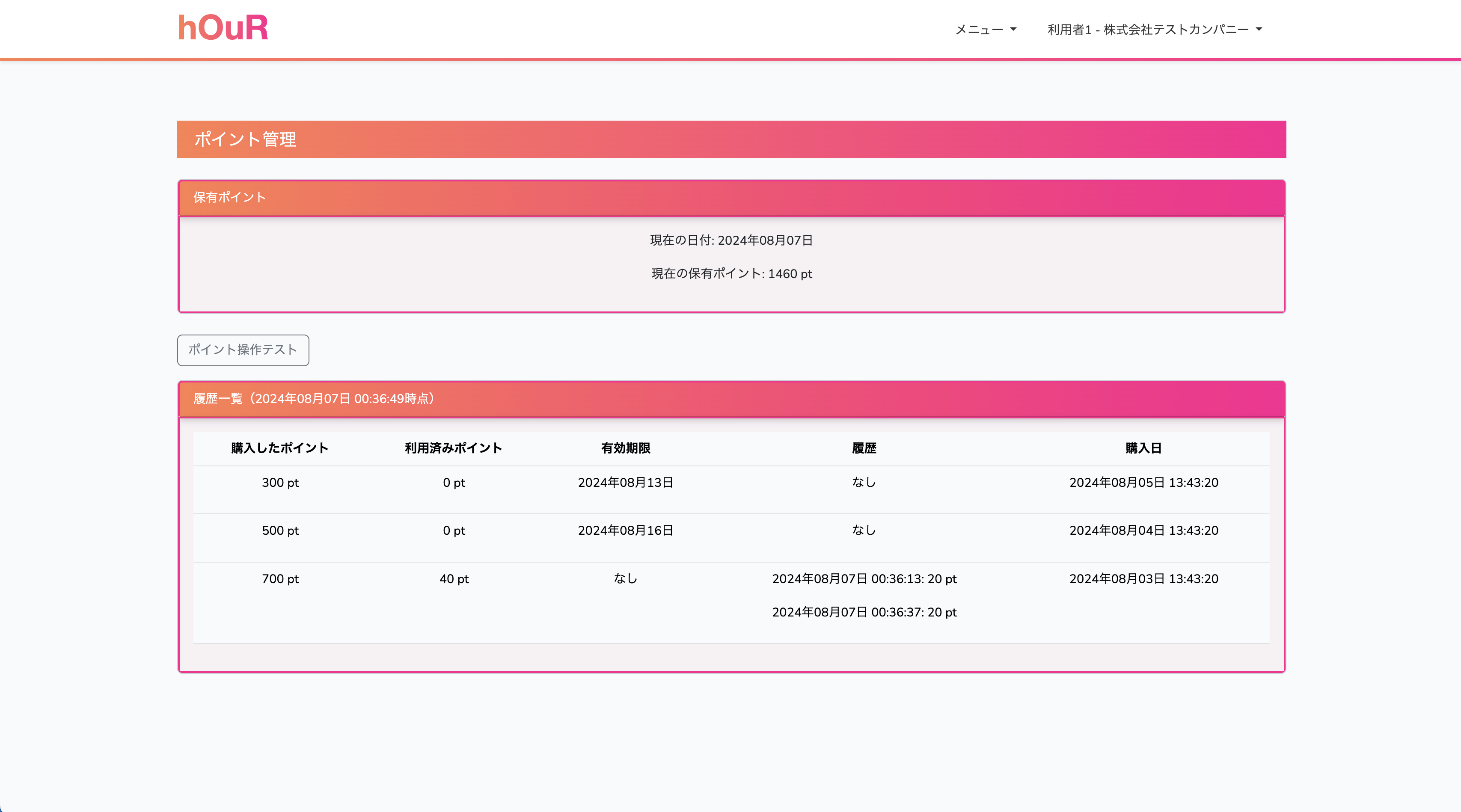Select purchase date 2024年08月04日 13:43:20
This screenshot has width=1461, height=812.
pos(1144,531)
